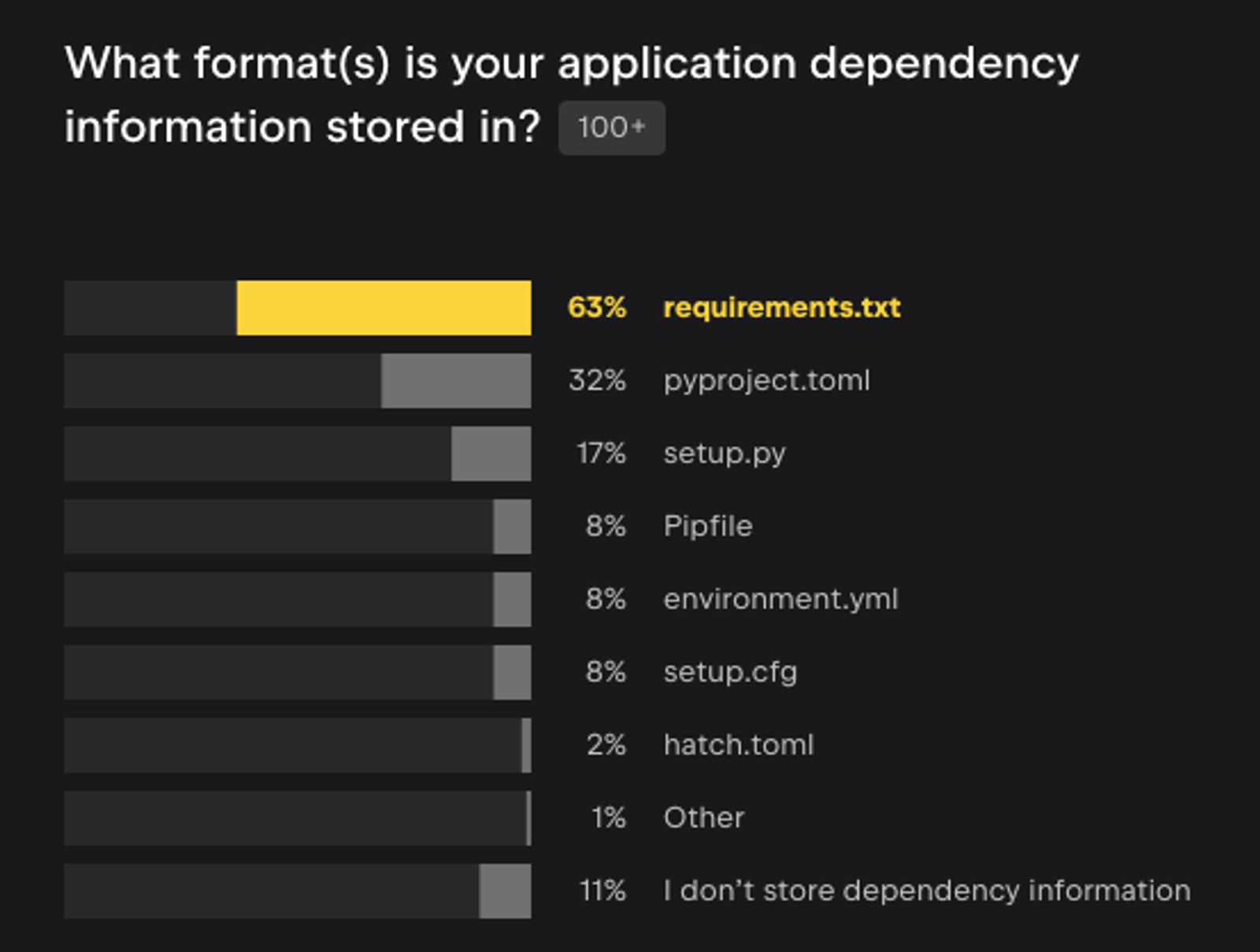Select the gray pyproject.toml bar

[x=456, y=381]
